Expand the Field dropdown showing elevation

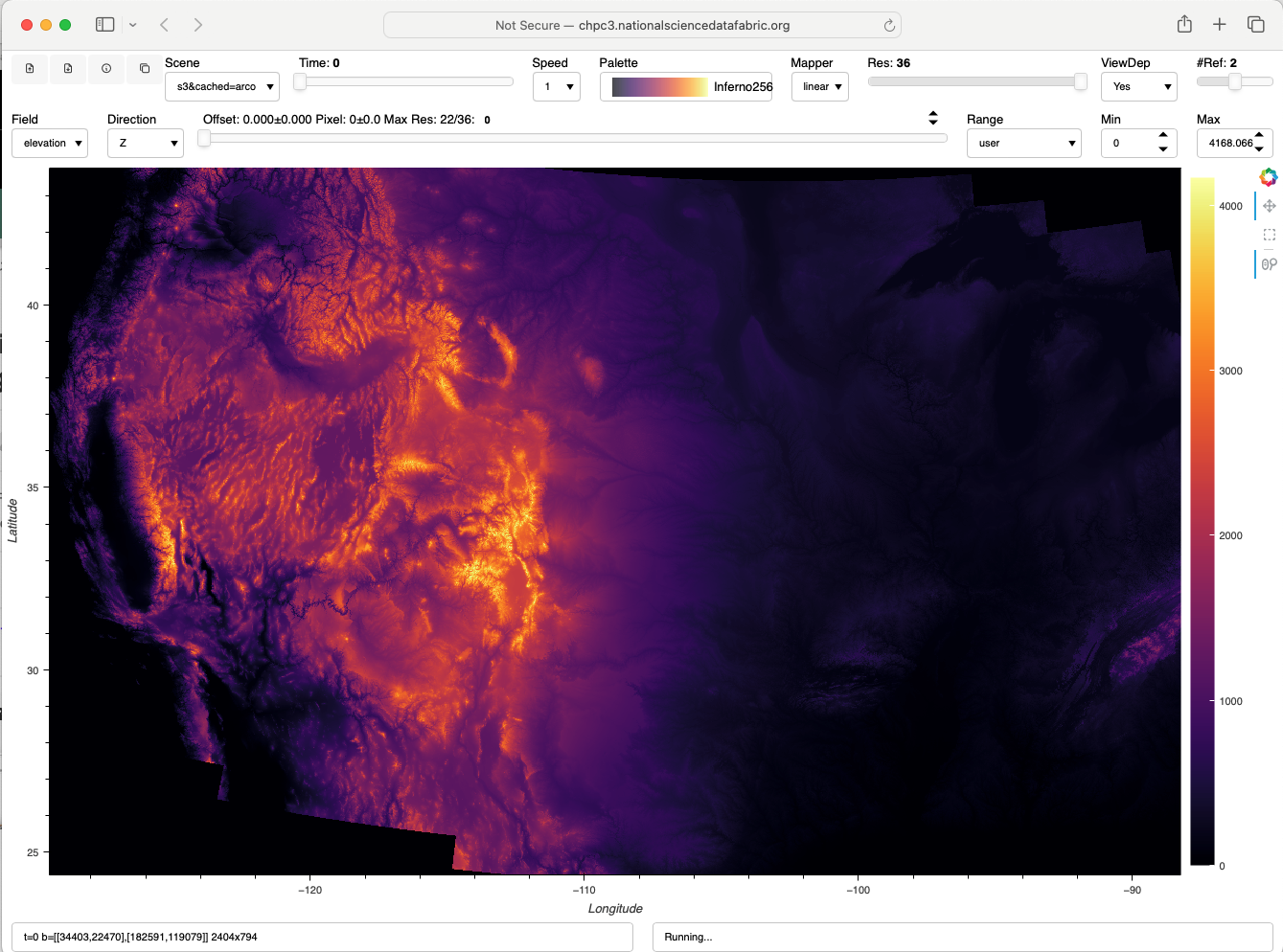50,143
